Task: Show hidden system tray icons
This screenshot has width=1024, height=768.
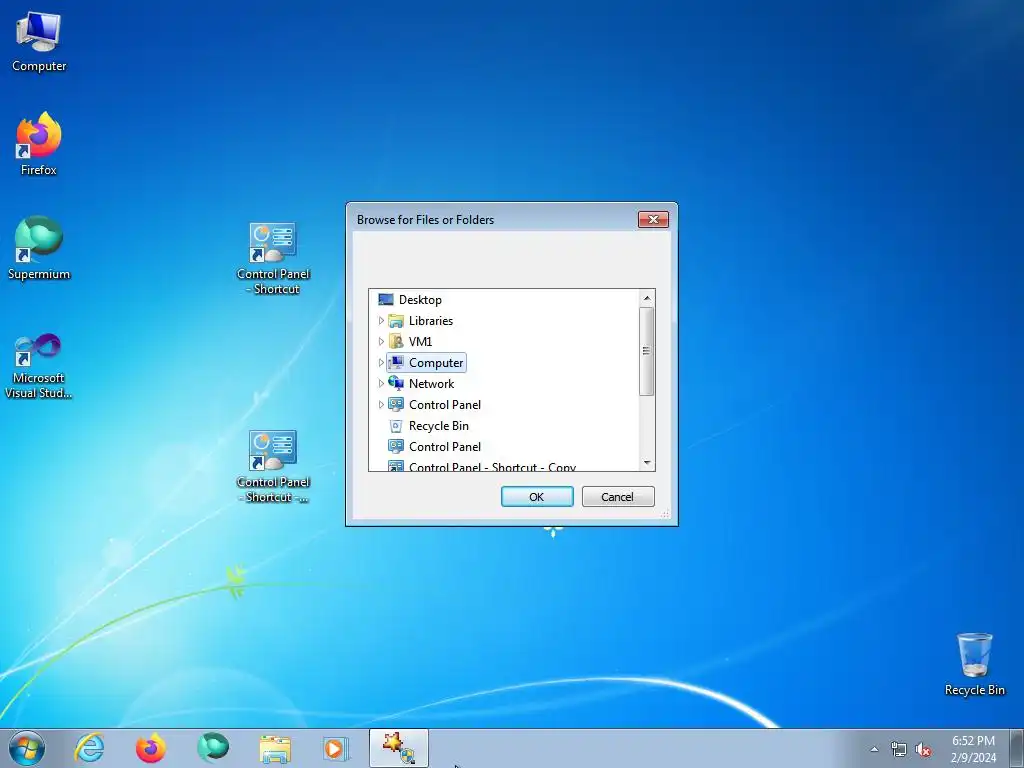Action: (x=874, y=749)
